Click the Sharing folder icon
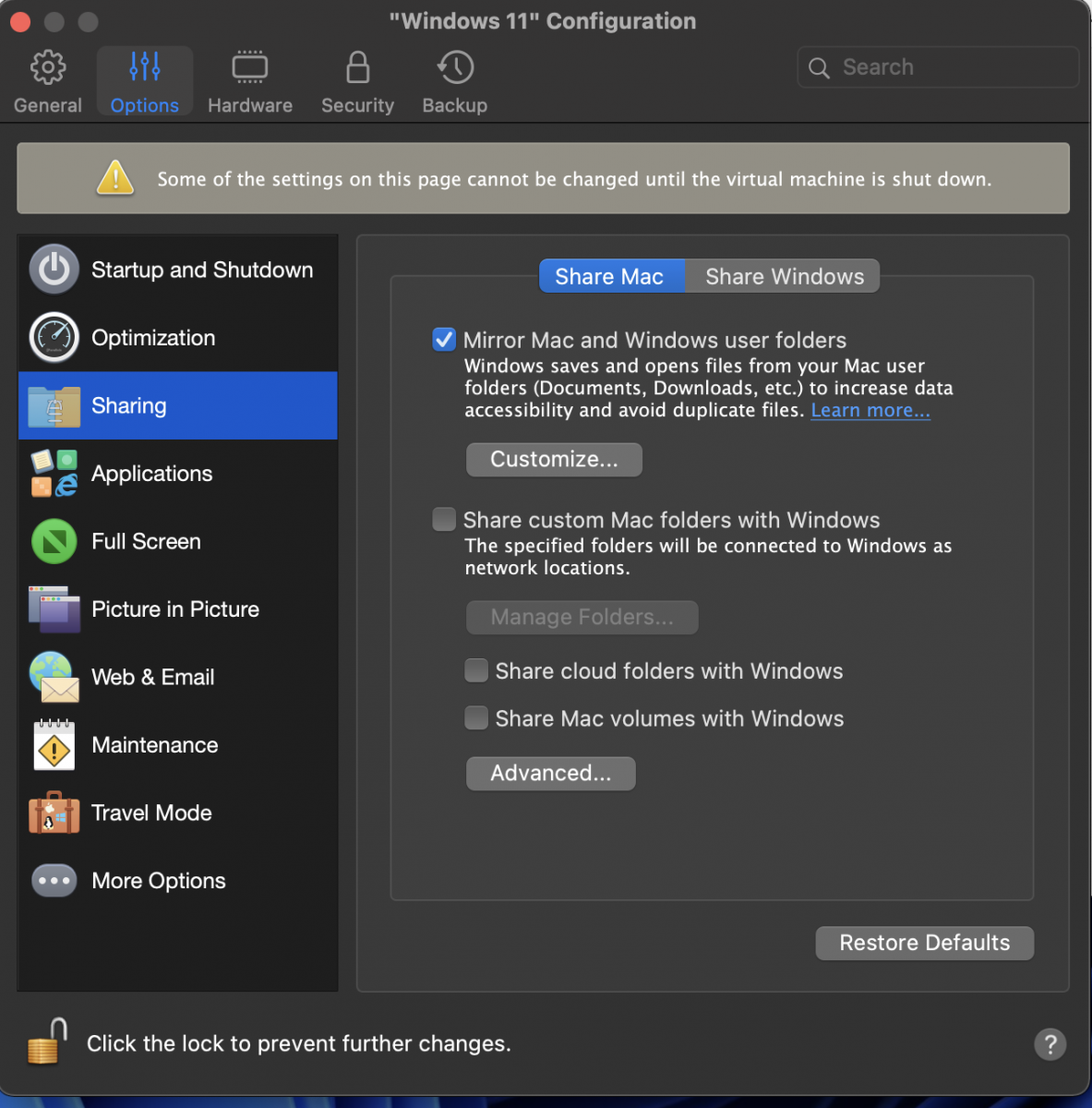 (54, 406)
